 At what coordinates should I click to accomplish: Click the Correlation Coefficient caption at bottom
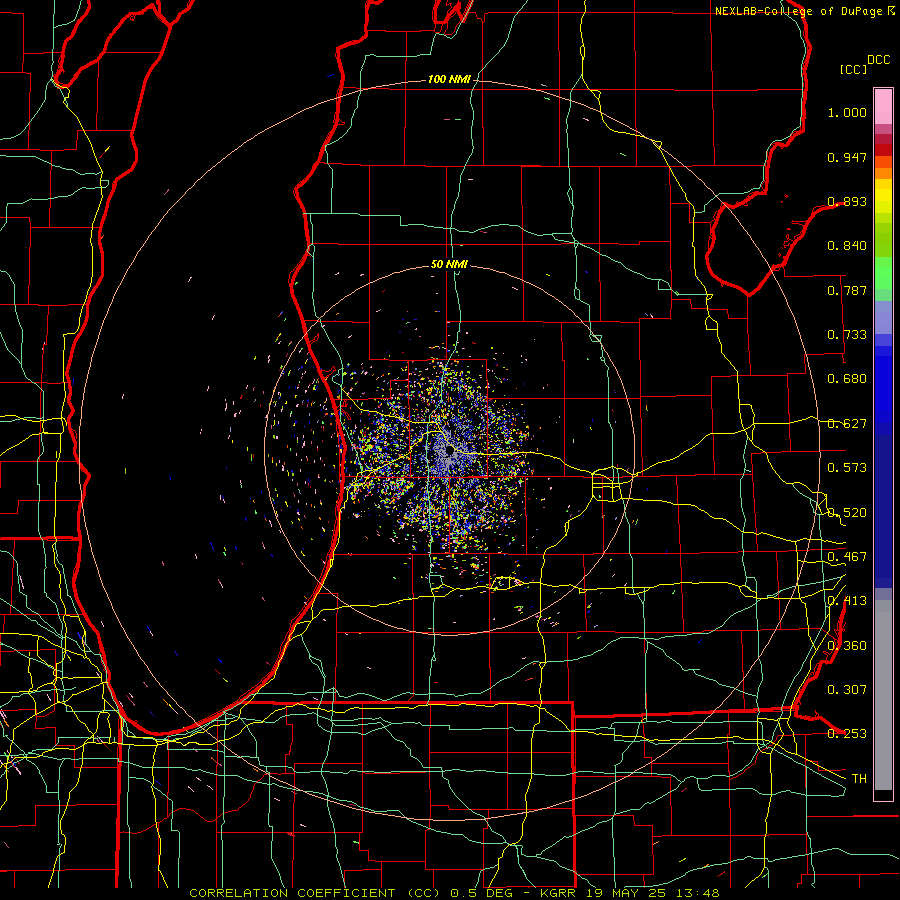point(454,893)
